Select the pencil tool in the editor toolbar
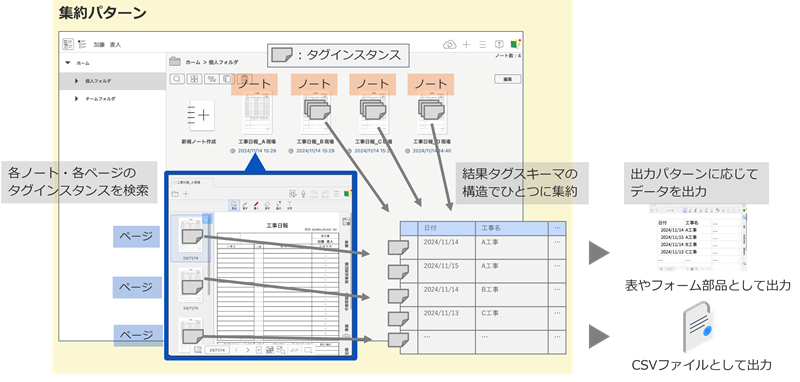The image size is (800, 382). pyautogui.click(x=245, y=206)
